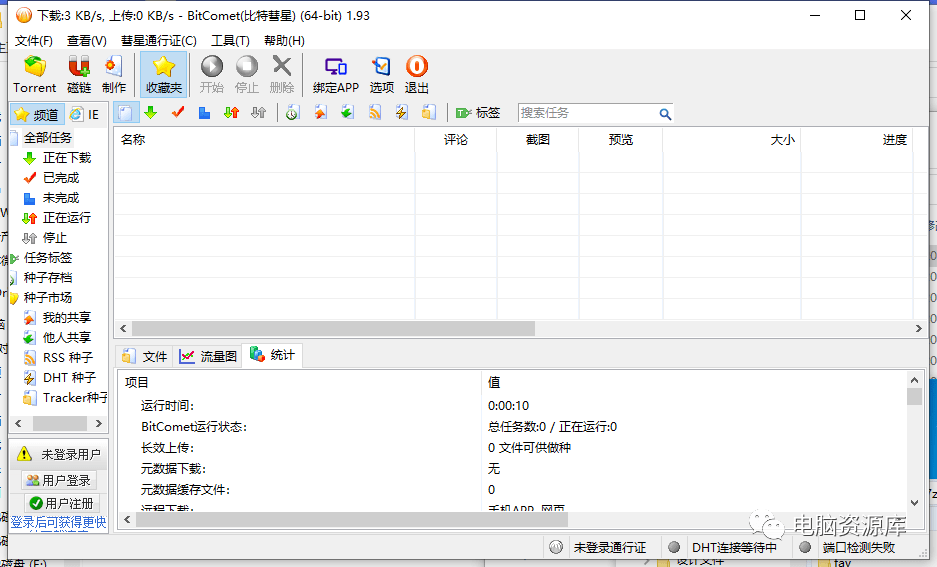This screenshot has height=567, width=937.
Task: Switch to the IE sidebar tab
Action: [x=85, y=114]
